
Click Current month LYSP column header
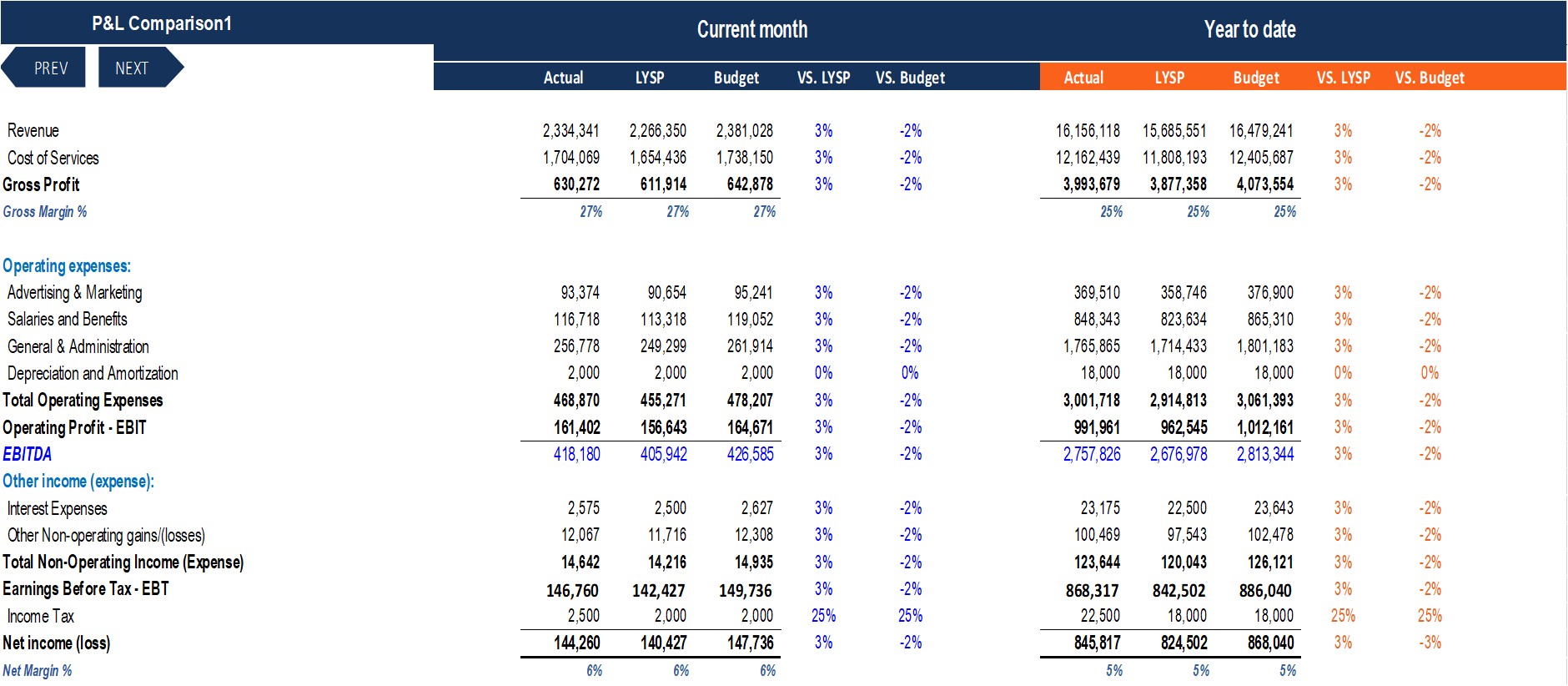[x=650, y=78]
